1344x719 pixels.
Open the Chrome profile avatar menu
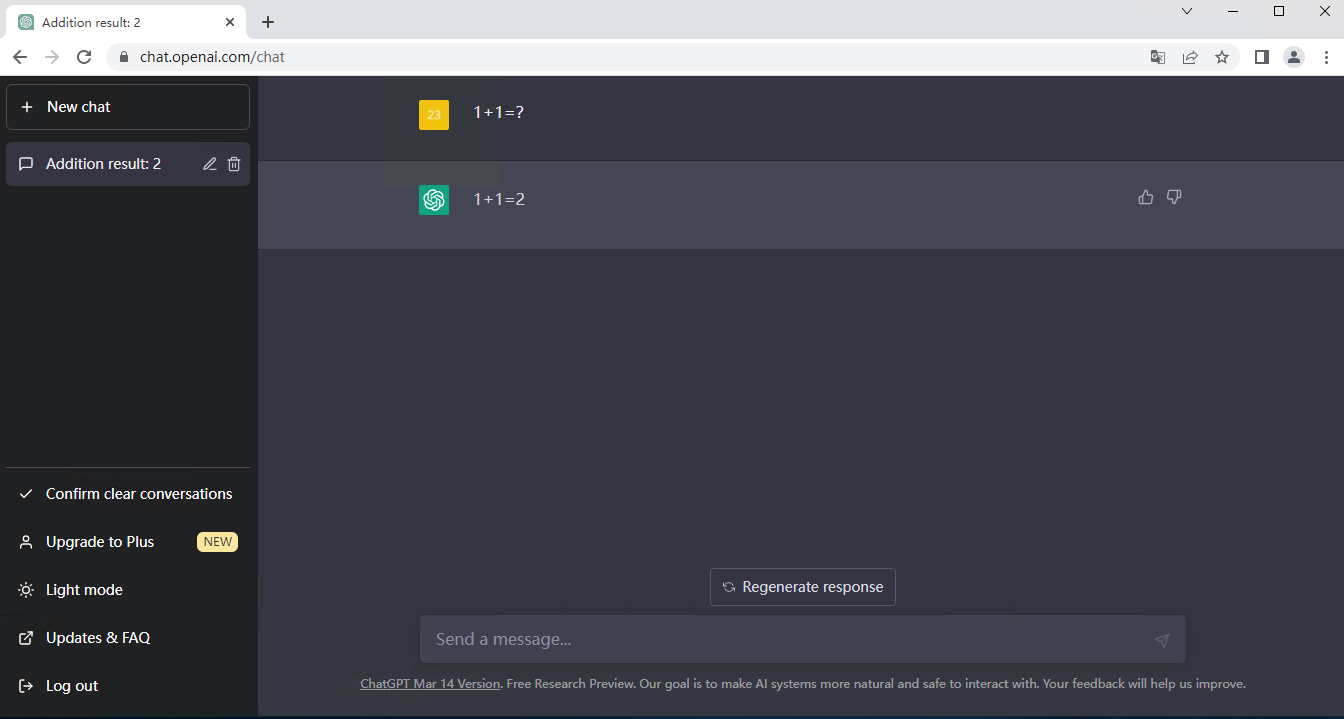(x=1294, y=57)
